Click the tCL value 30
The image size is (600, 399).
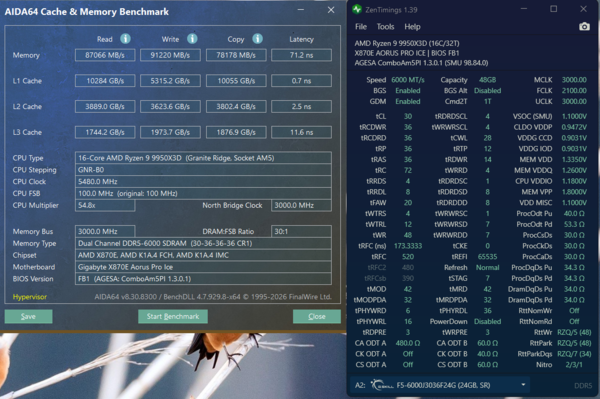[x=408, y=116]
